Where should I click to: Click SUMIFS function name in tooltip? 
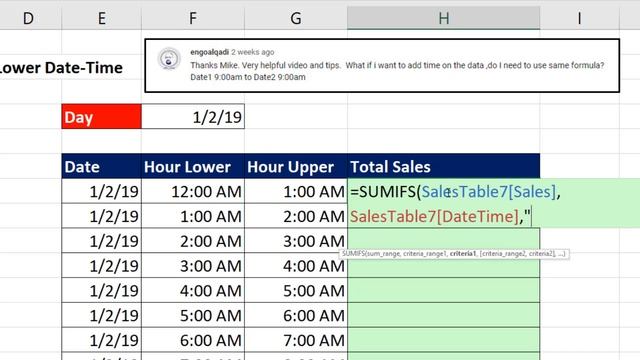(x=353, y=254)
